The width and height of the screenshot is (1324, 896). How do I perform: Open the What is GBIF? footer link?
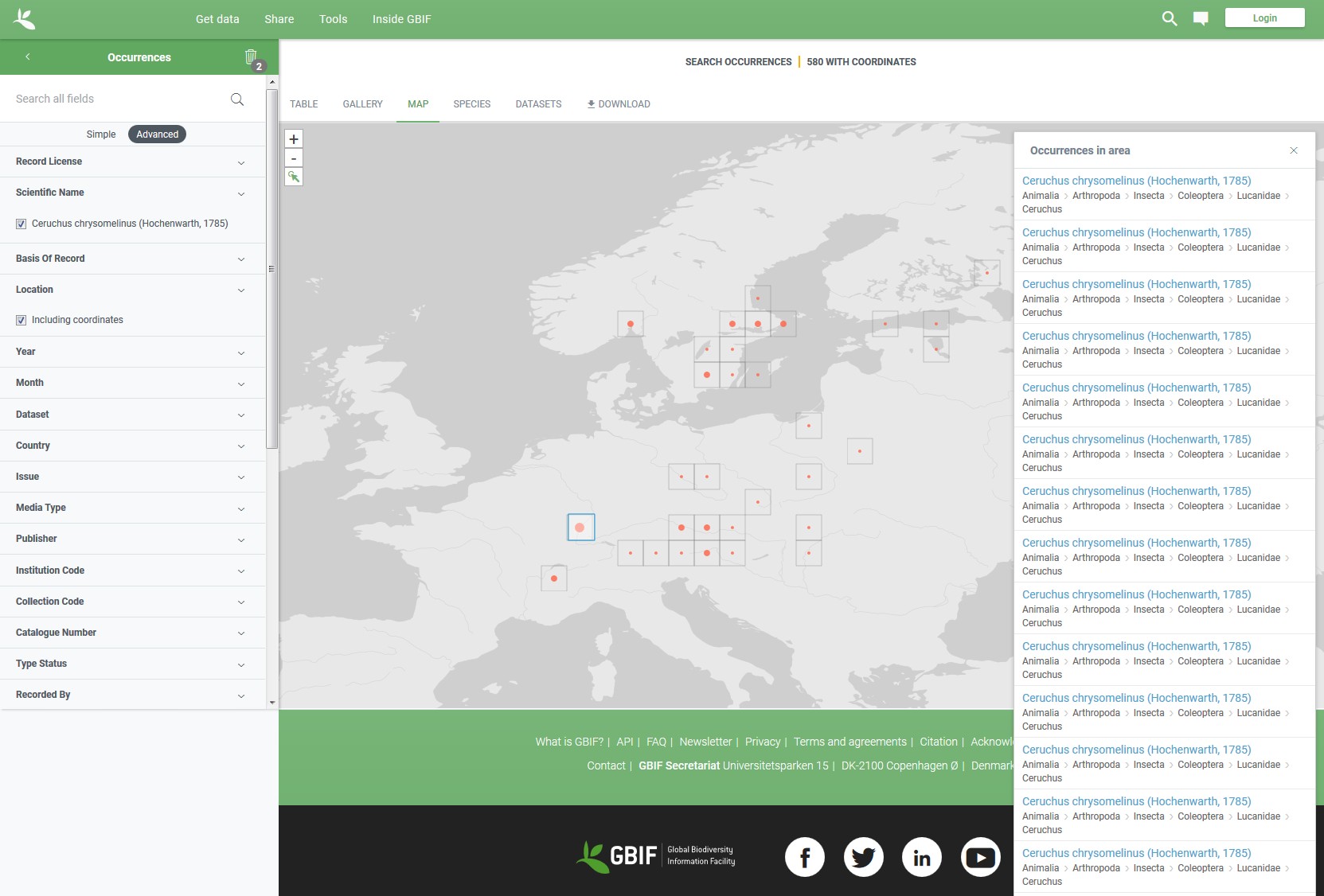569,742
